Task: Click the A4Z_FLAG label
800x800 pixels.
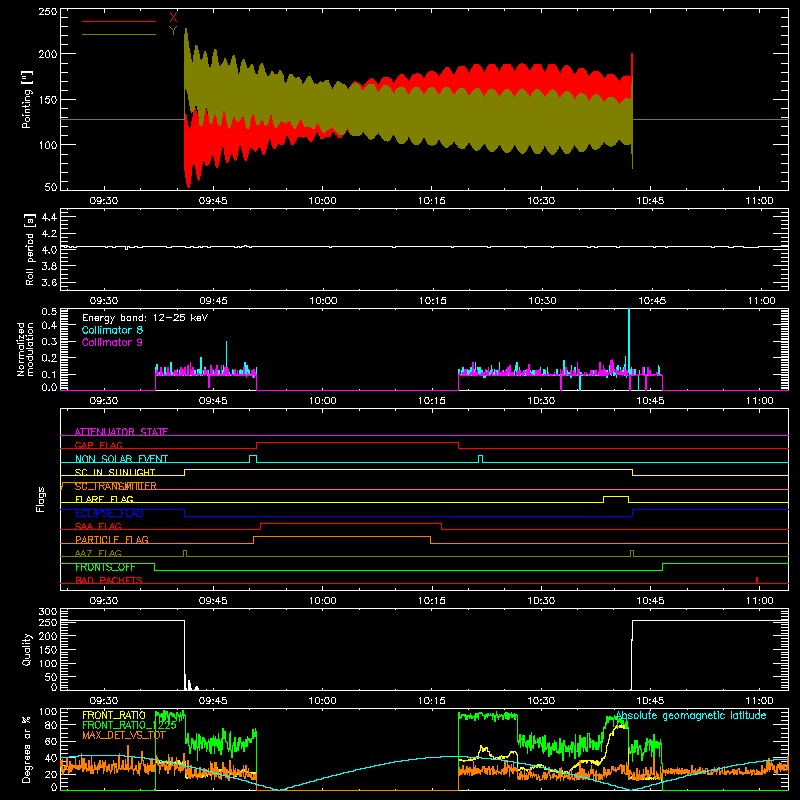Action: (98, 553)
